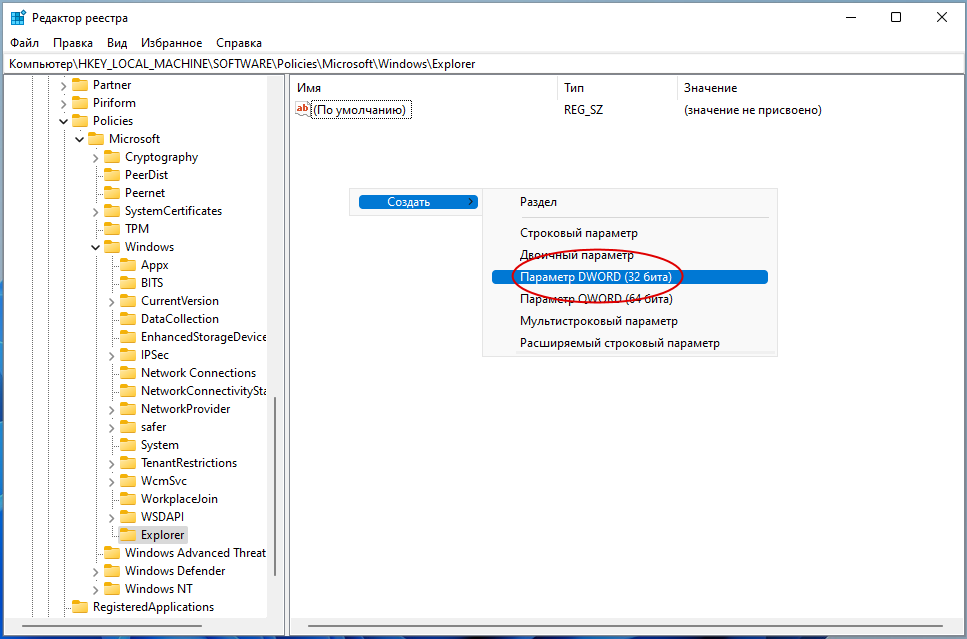Click the DataCollection folder icon
The image size is (967, 639).
pos(128,318)
